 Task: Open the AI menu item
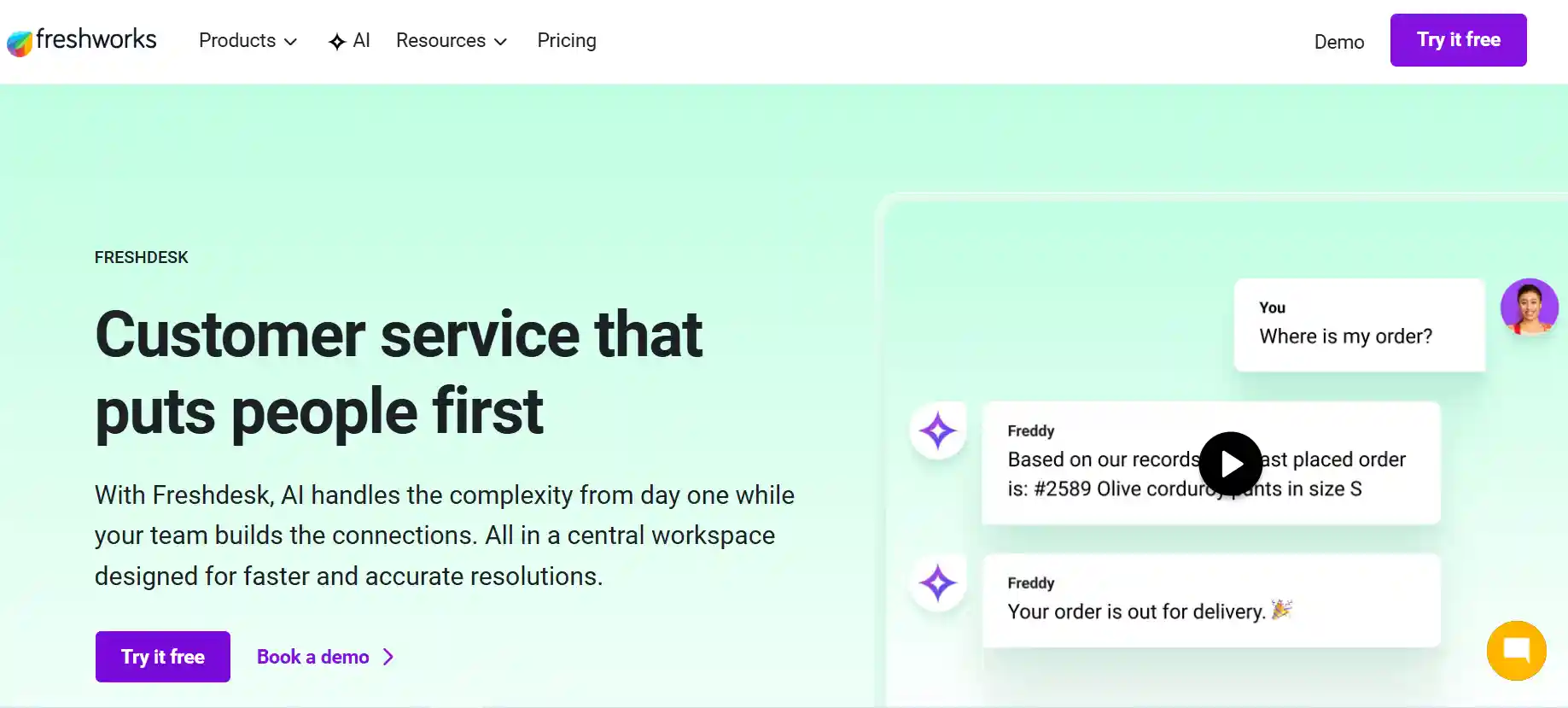(349, 41)
